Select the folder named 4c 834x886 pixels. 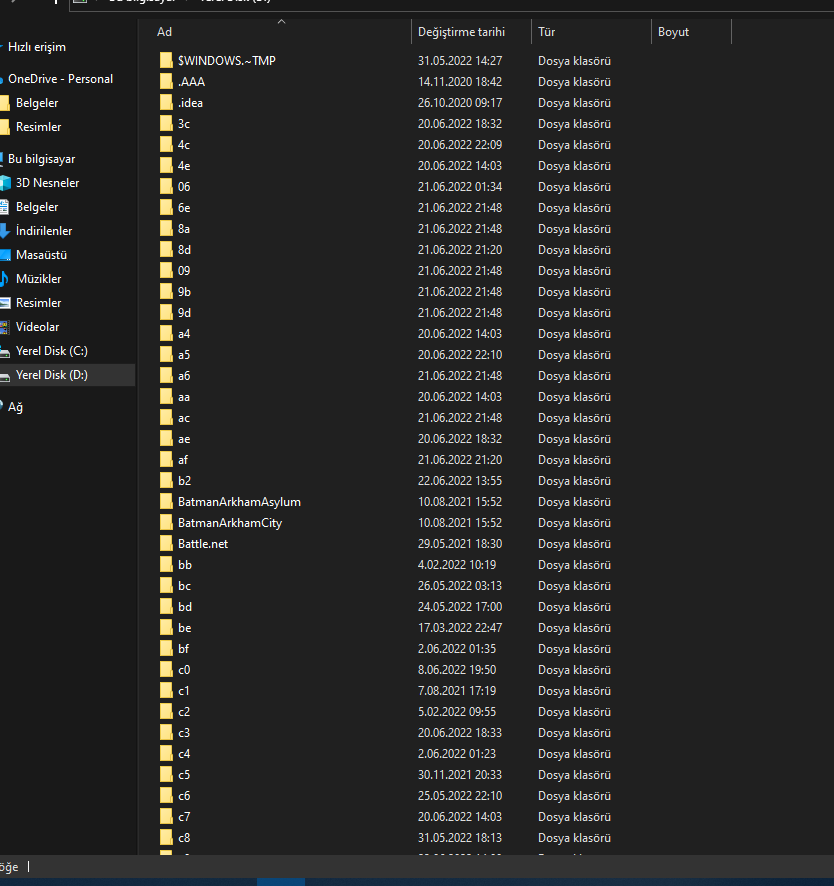coord(184,145)
